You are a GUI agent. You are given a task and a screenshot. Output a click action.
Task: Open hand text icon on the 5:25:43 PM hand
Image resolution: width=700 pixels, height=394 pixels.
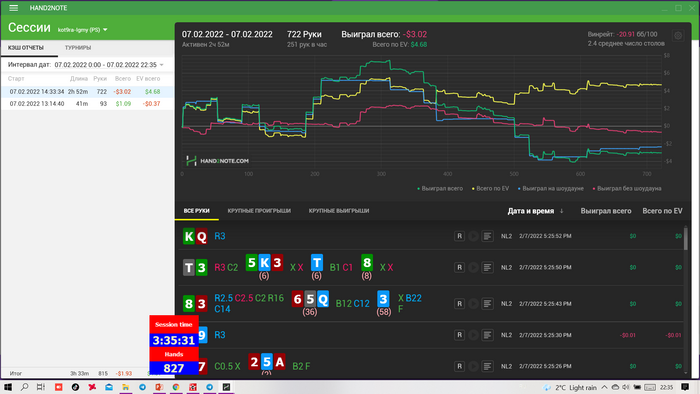point(488,303)
